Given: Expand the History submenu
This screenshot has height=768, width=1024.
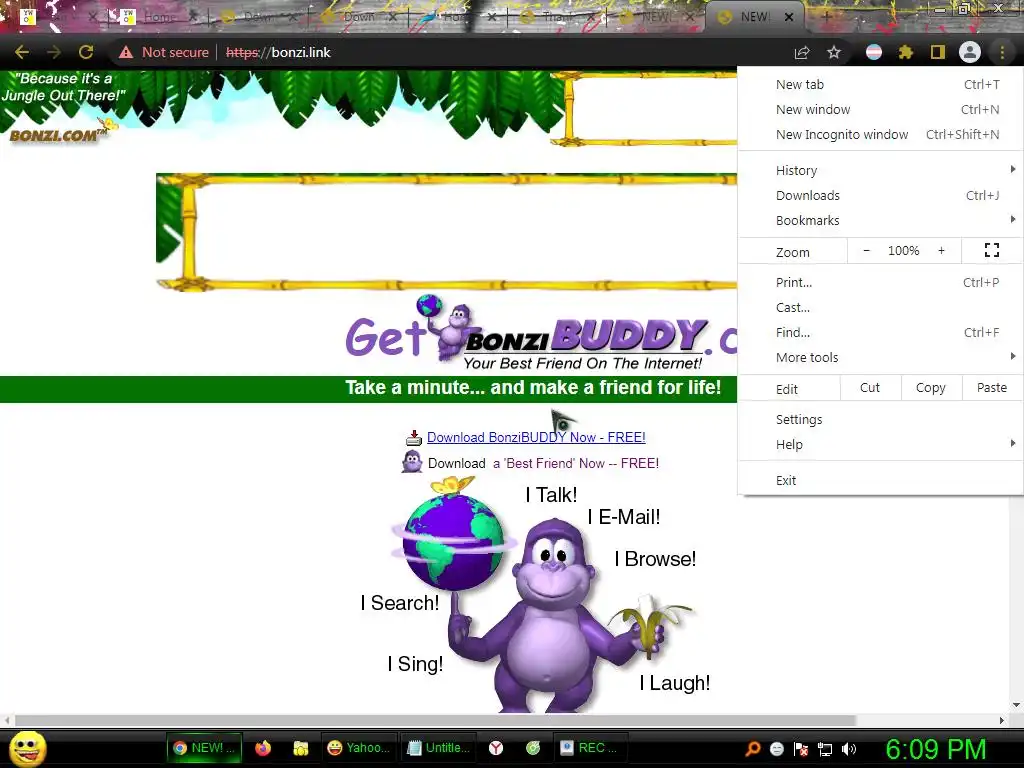Looking at the screenshot, I should pyautogui.click(x=881, y=170).
